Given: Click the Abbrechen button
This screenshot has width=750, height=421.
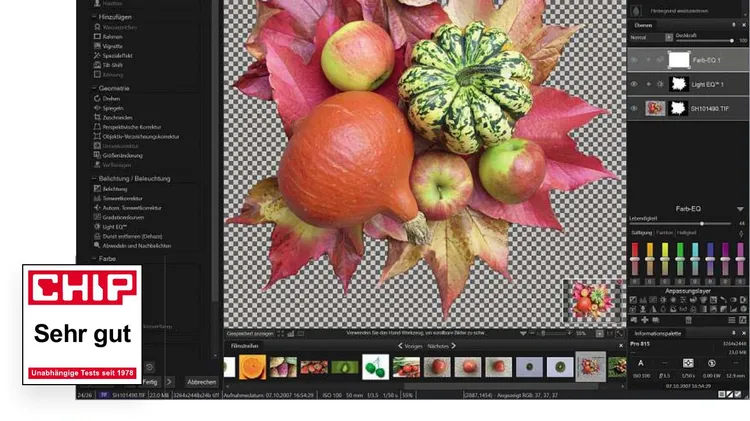Looking at the screenshot, I should (x=201, y=382).
